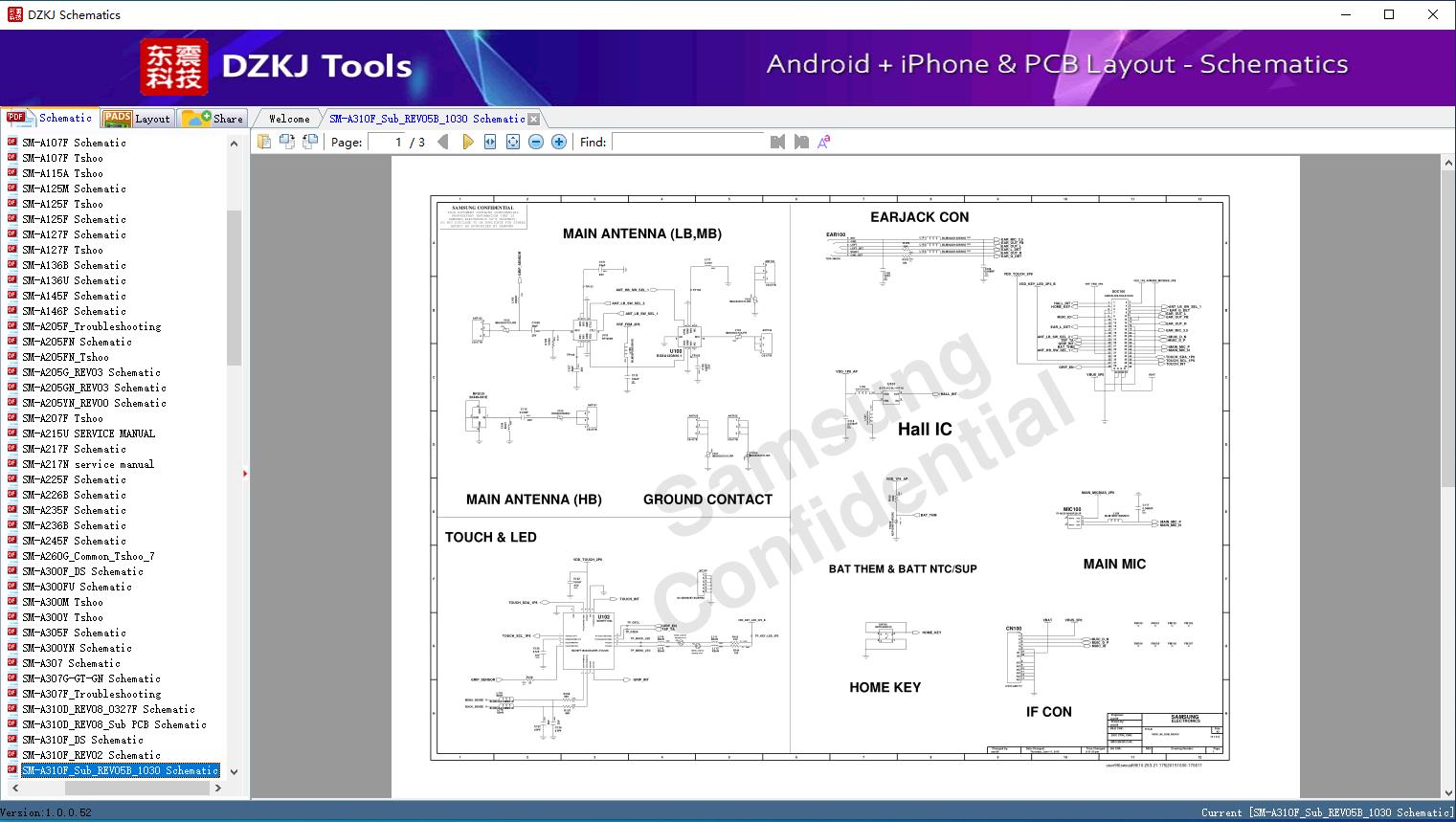Open the Share tab
The image size is (1456, 822).
coord(213,119)
